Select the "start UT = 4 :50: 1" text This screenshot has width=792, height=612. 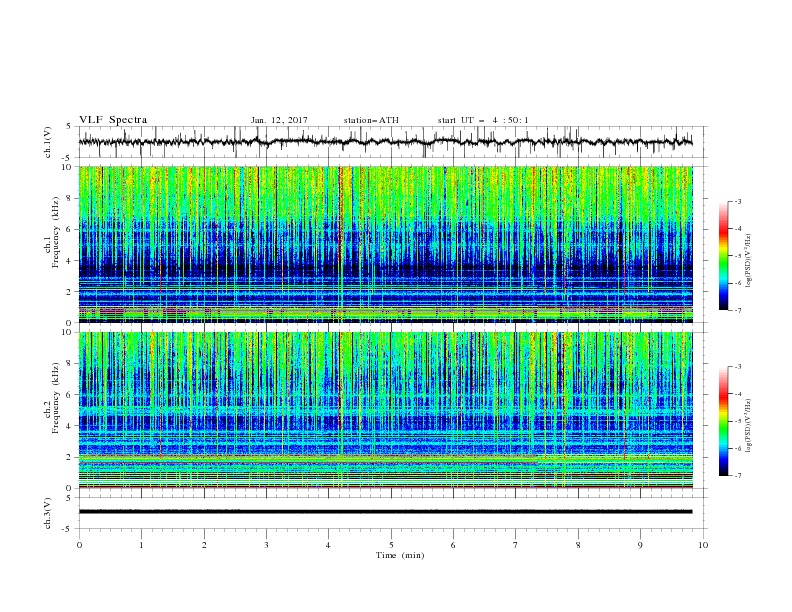click(483, 120)
